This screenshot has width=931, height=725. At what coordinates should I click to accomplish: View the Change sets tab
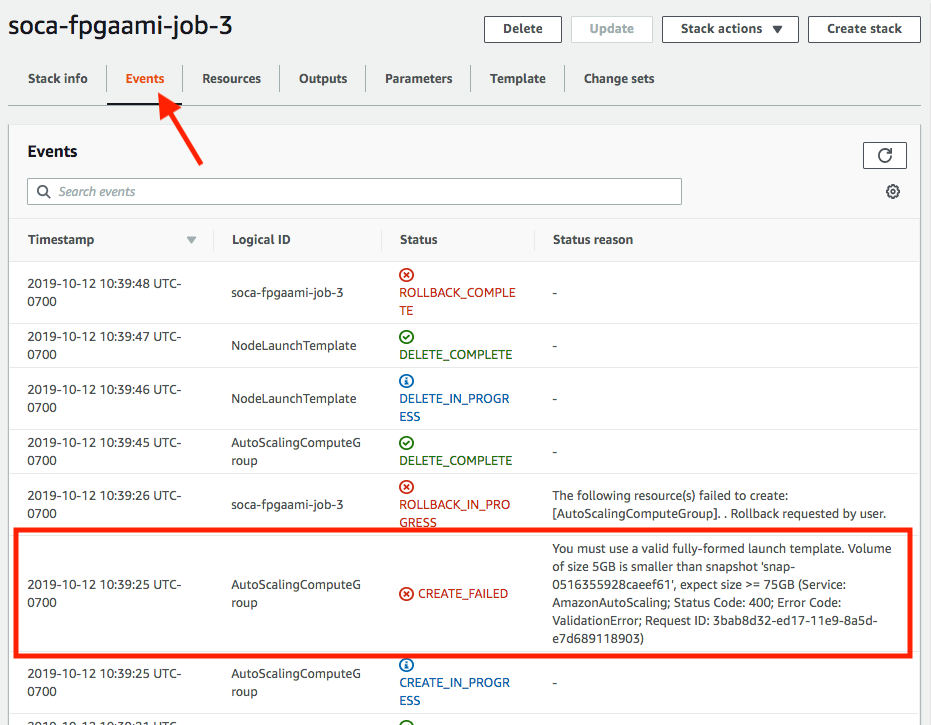tap(619, 79)
